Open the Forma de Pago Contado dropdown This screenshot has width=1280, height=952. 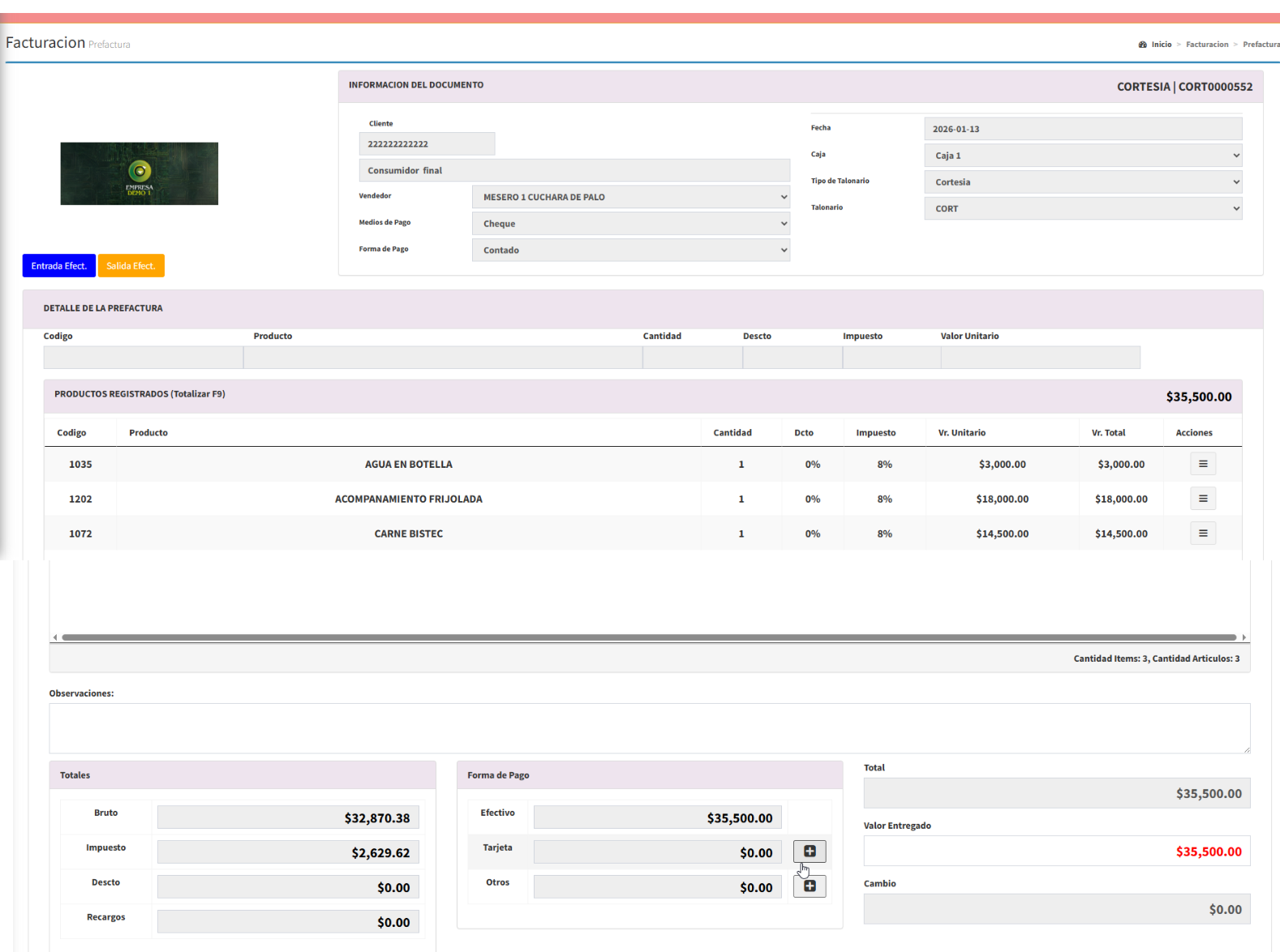(630, 251)
